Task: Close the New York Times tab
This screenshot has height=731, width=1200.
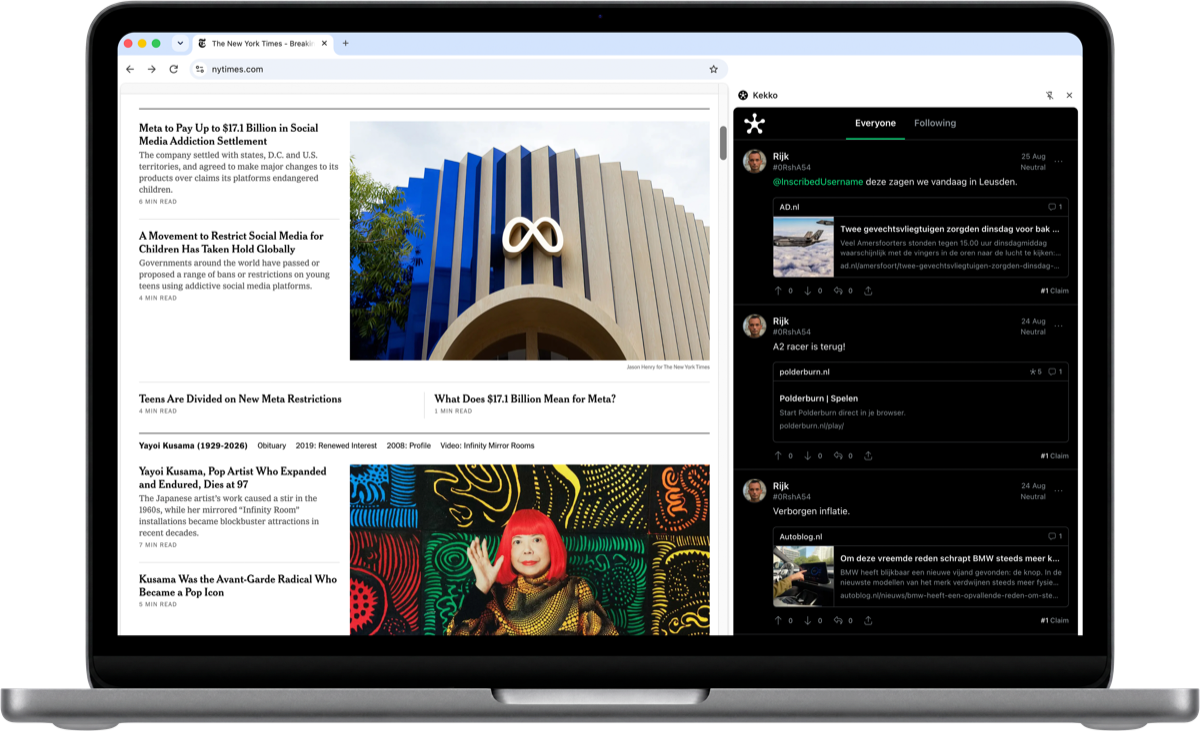Action: click(324, 44)
